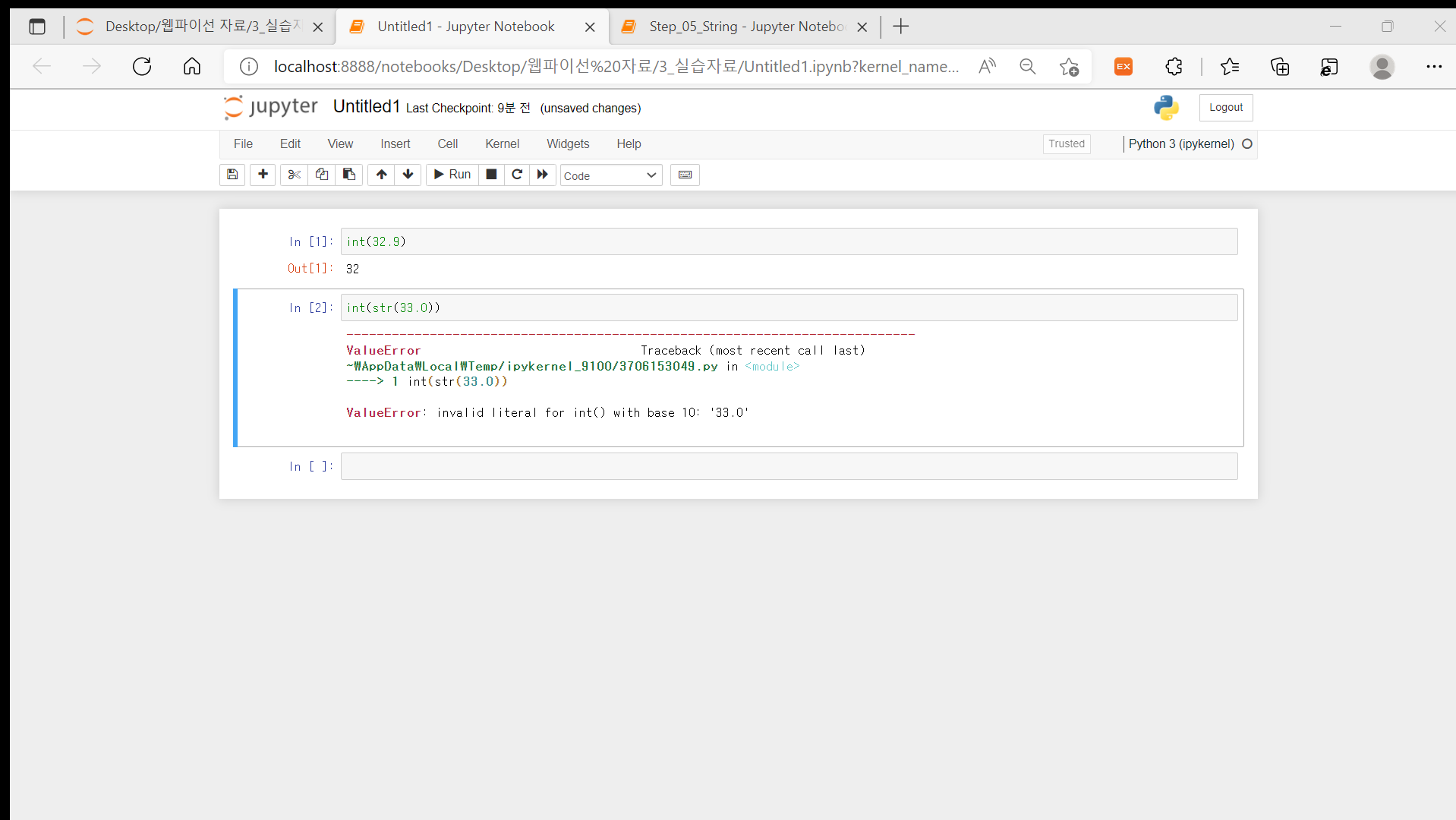This screenshot has height=820, width=1456.
Task: Click the Python logo icon near Logout
Action: coord(1166,108)
